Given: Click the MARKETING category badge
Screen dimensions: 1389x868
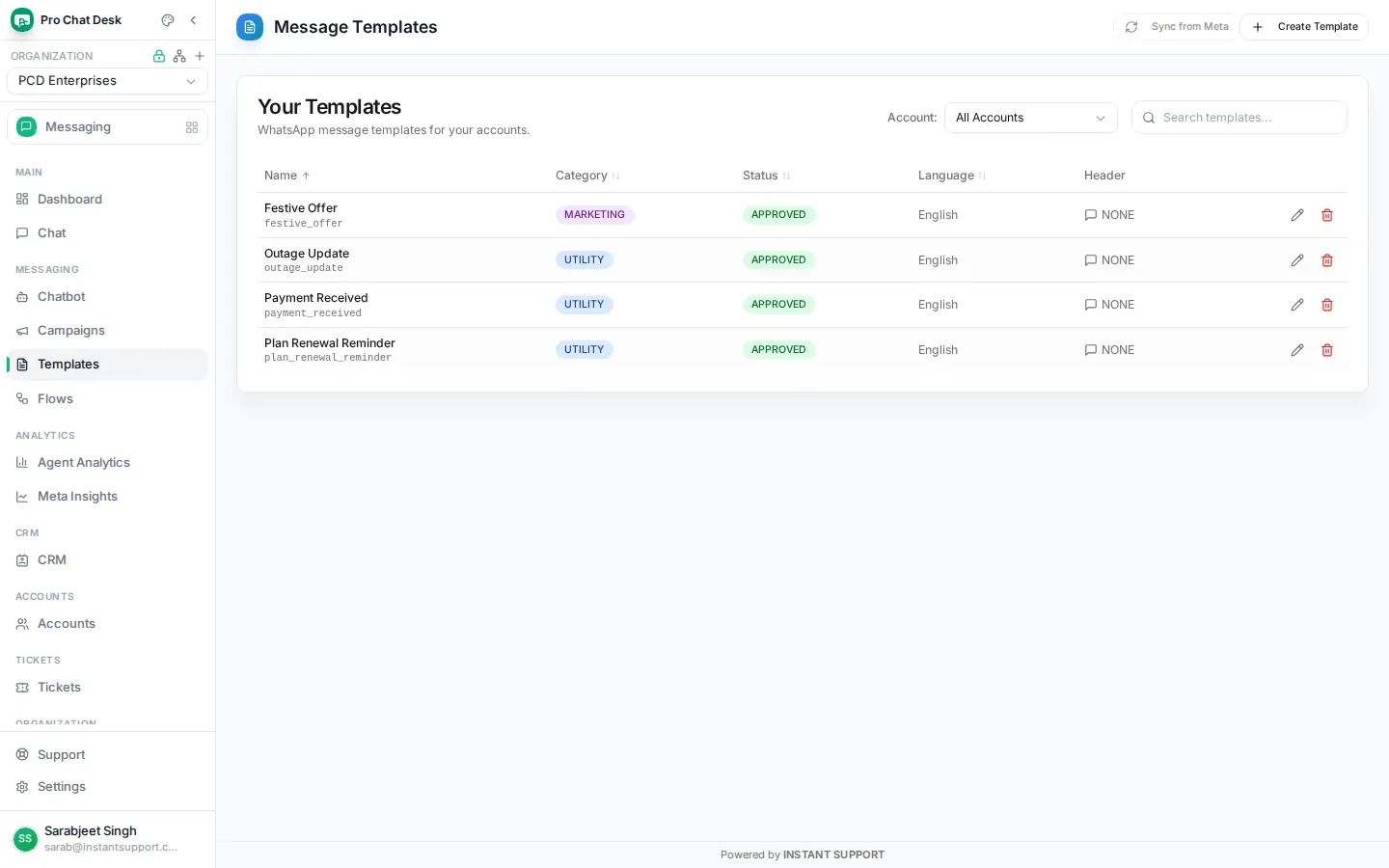Looking at the screenshot, I should pos(594,215).
